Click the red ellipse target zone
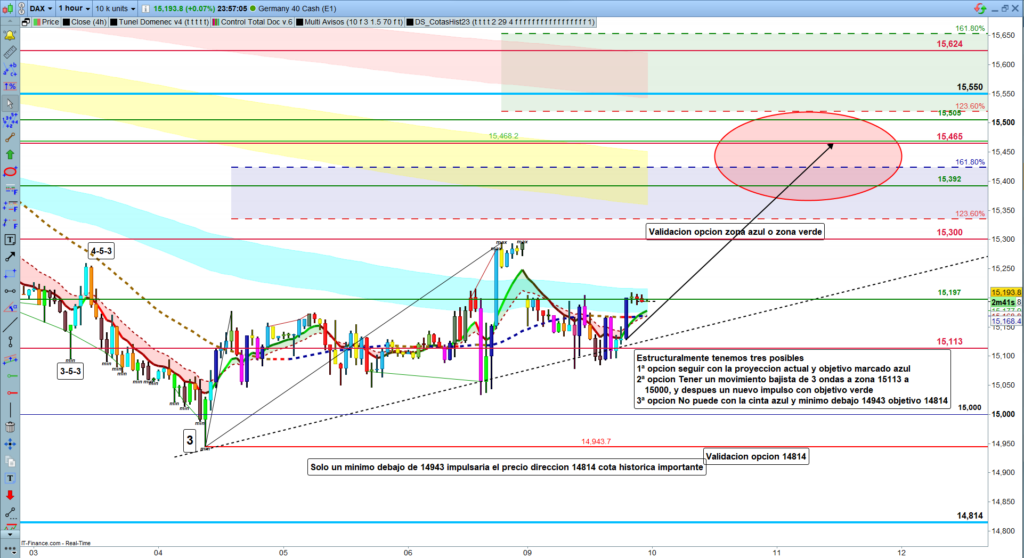This screenshot has height=558, width=1024. (808, 152)
